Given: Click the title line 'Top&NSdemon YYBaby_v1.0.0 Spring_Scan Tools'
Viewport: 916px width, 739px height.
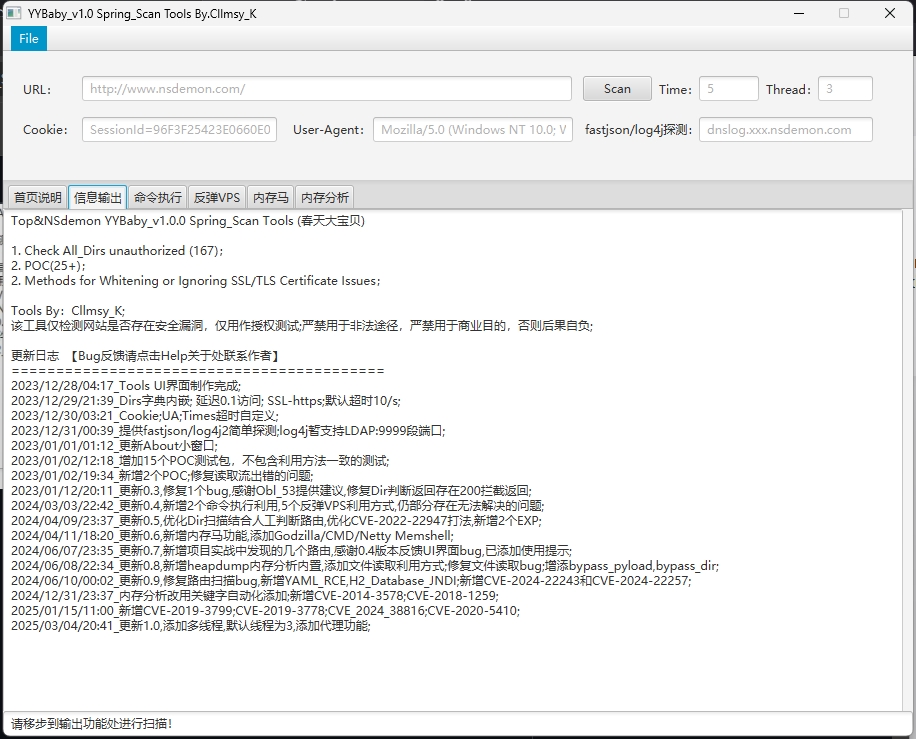Looking at the screenshot, I should [x=188, y=221].
